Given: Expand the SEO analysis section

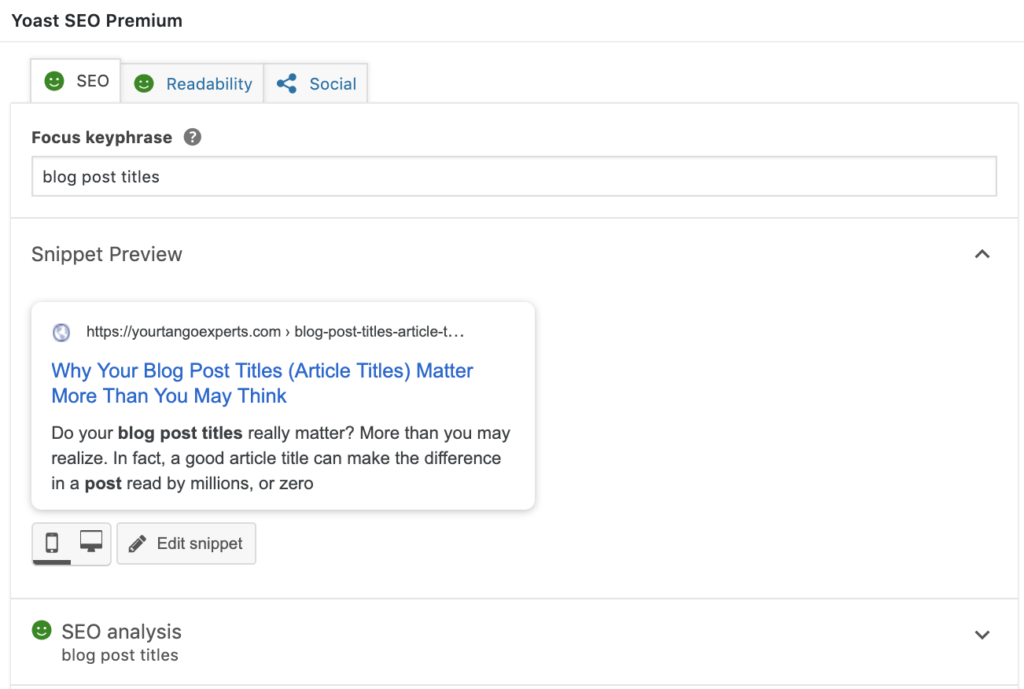Looking at the screenshot, I should pyautogui.click(x=982, y=635).
